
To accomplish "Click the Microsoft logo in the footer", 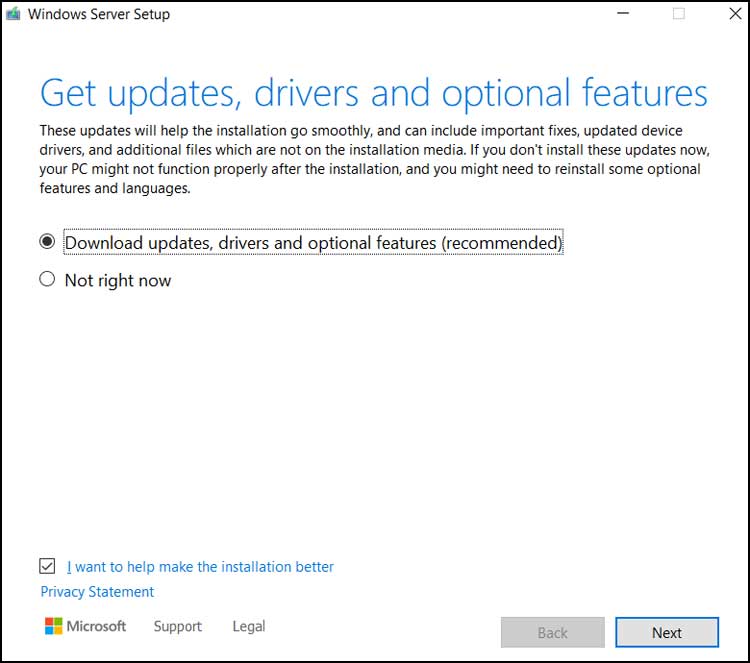I will click(52, 626).
